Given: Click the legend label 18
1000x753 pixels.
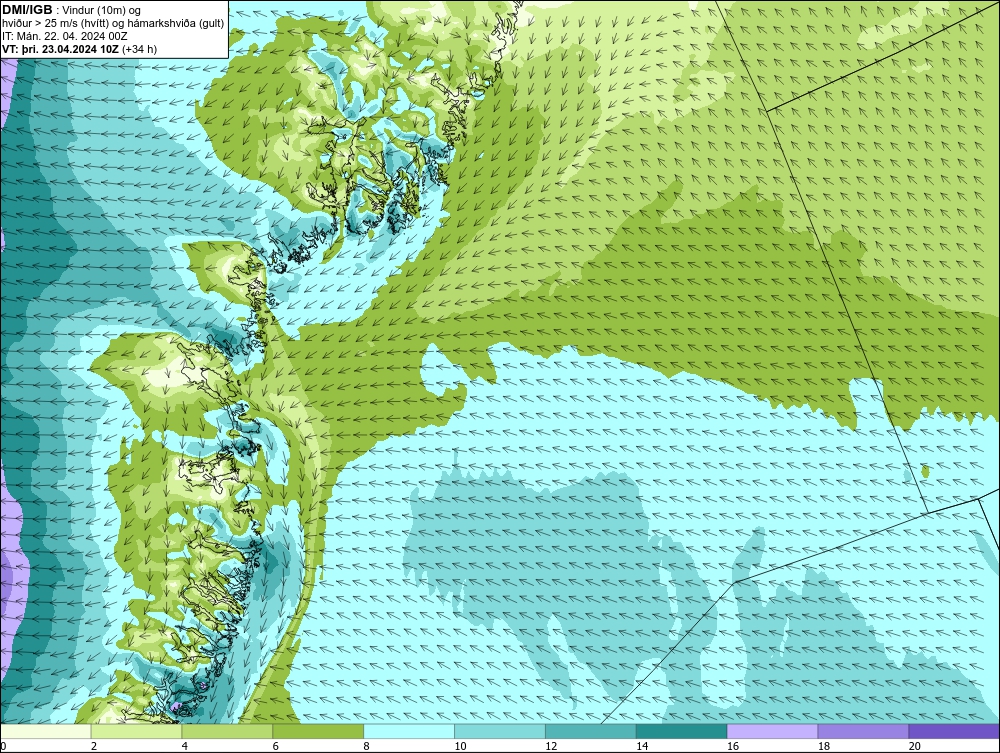Looking at the screenshot, I should click(823, 746).
